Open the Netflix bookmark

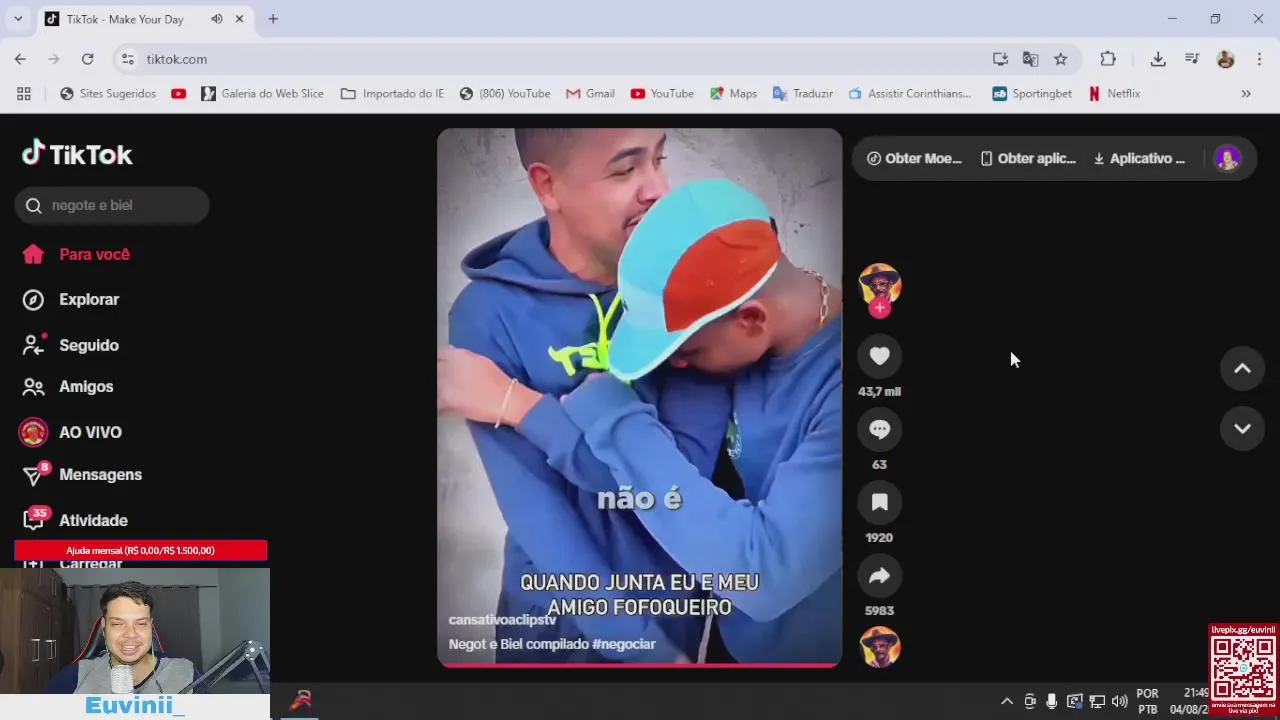click(x=1114, y=93)
